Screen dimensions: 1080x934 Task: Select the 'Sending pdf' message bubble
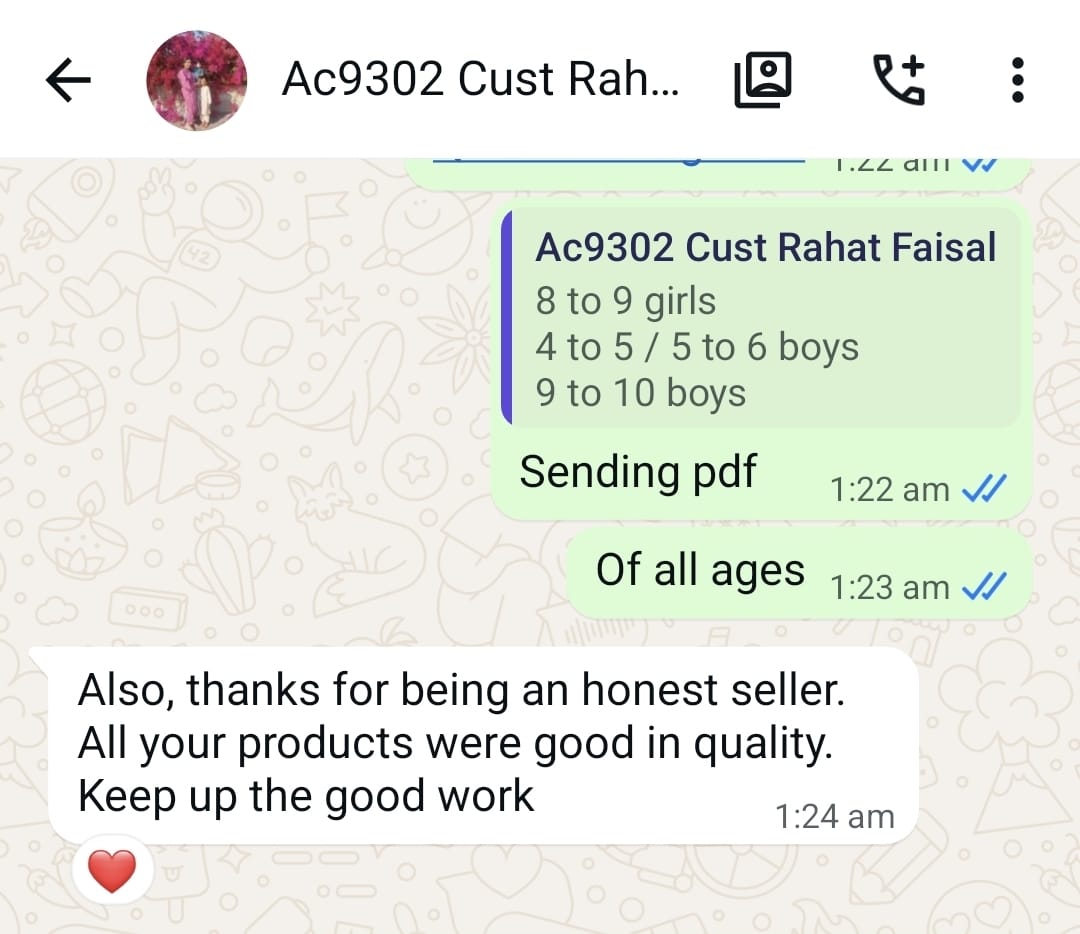761,360
